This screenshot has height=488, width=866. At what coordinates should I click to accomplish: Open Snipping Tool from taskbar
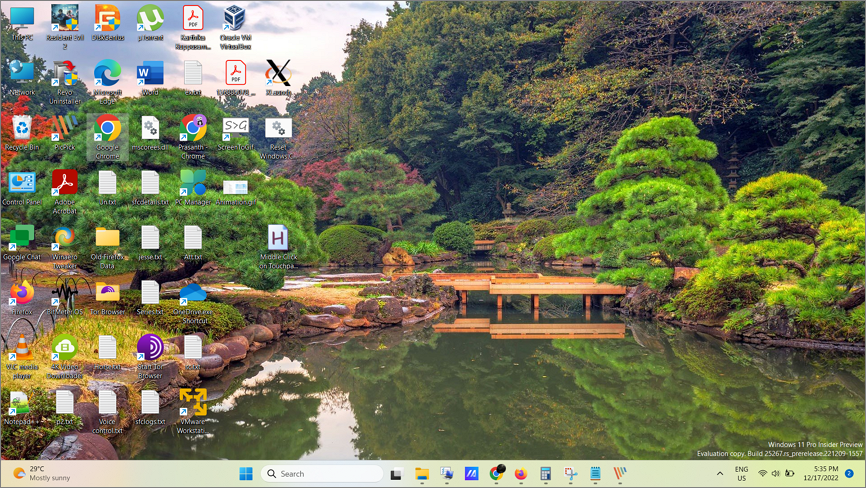click(571, 474)
